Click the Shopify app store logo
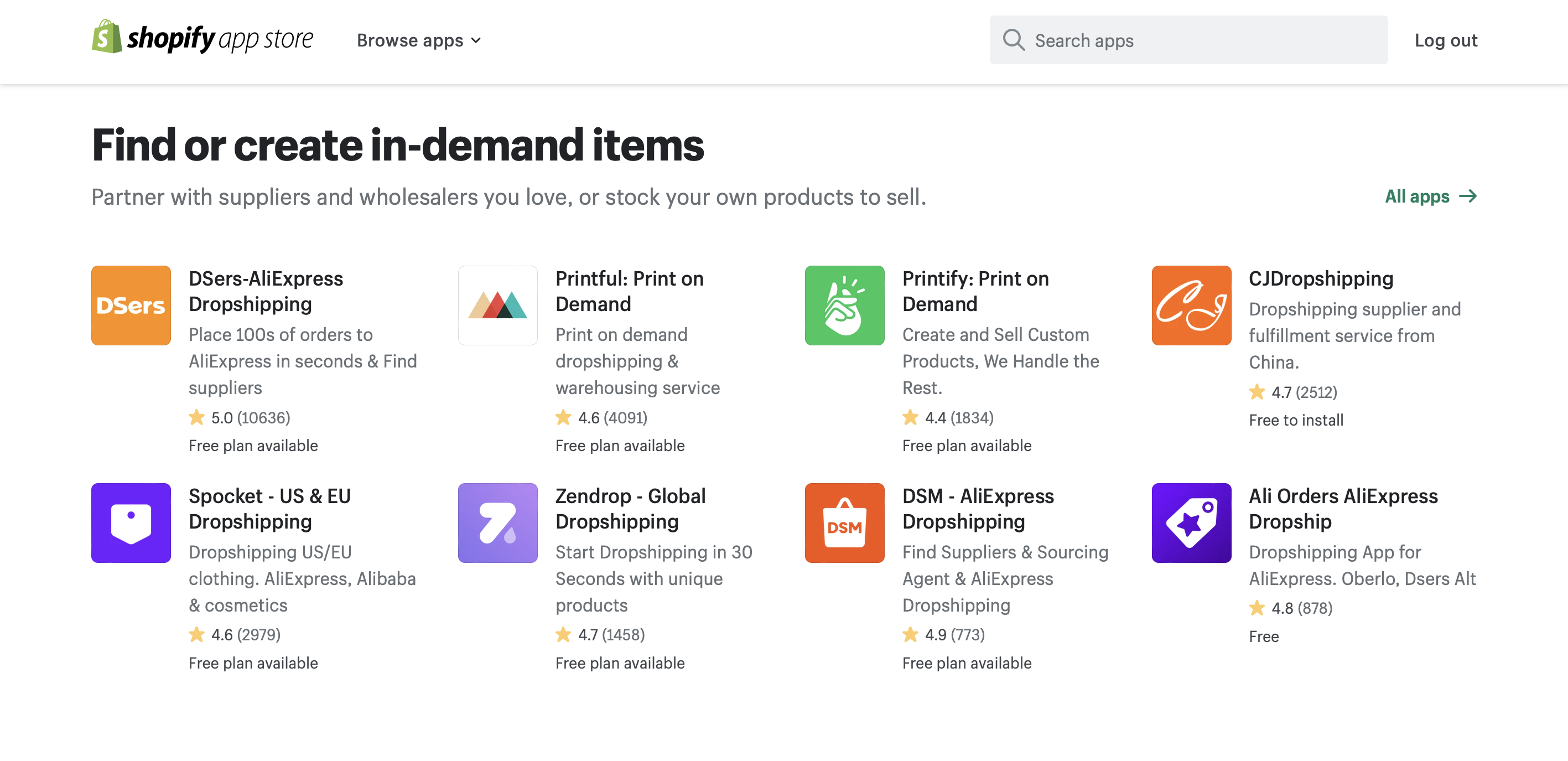Image resolution: width=1568 pixels, height=761 pixels. tap(202, 38)
